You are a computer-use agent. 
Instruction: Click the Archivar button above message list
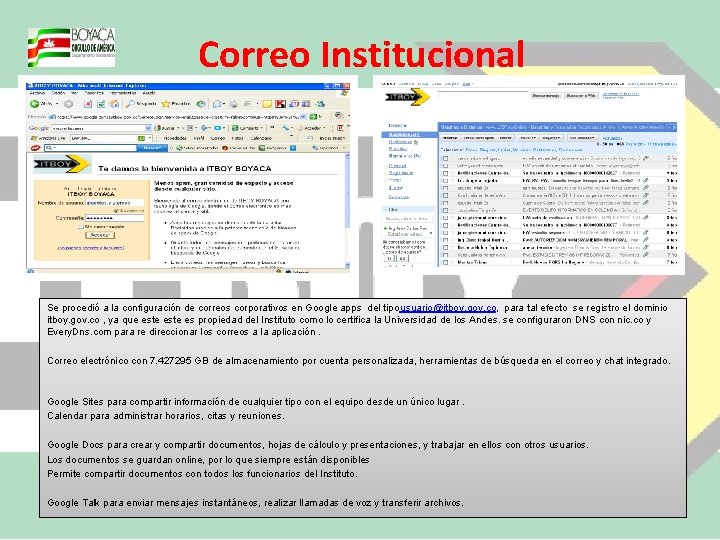coord(450,138)
